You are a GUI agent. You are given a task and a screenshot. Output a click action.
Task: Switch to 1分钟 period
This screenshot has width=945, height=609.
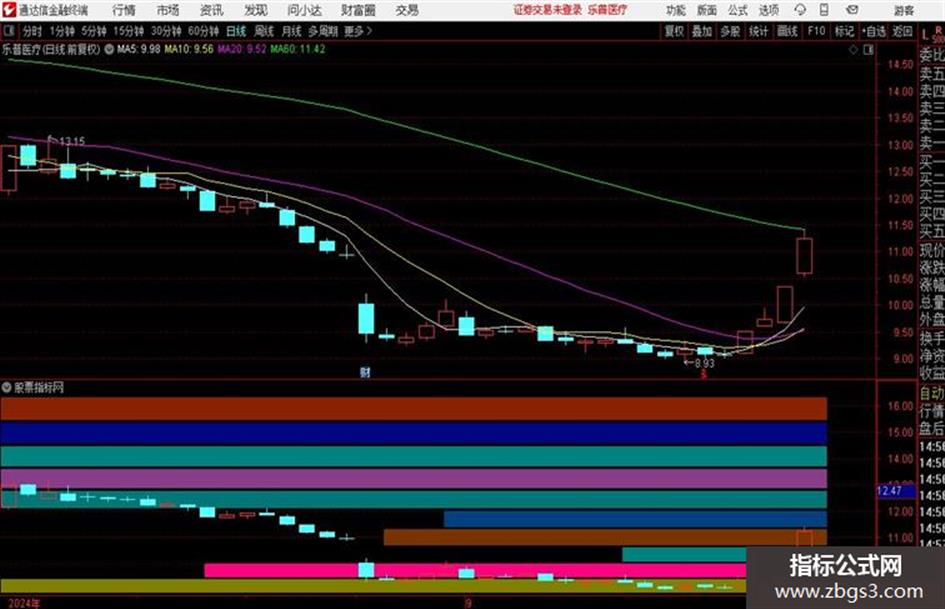click(x=61, y=31)
